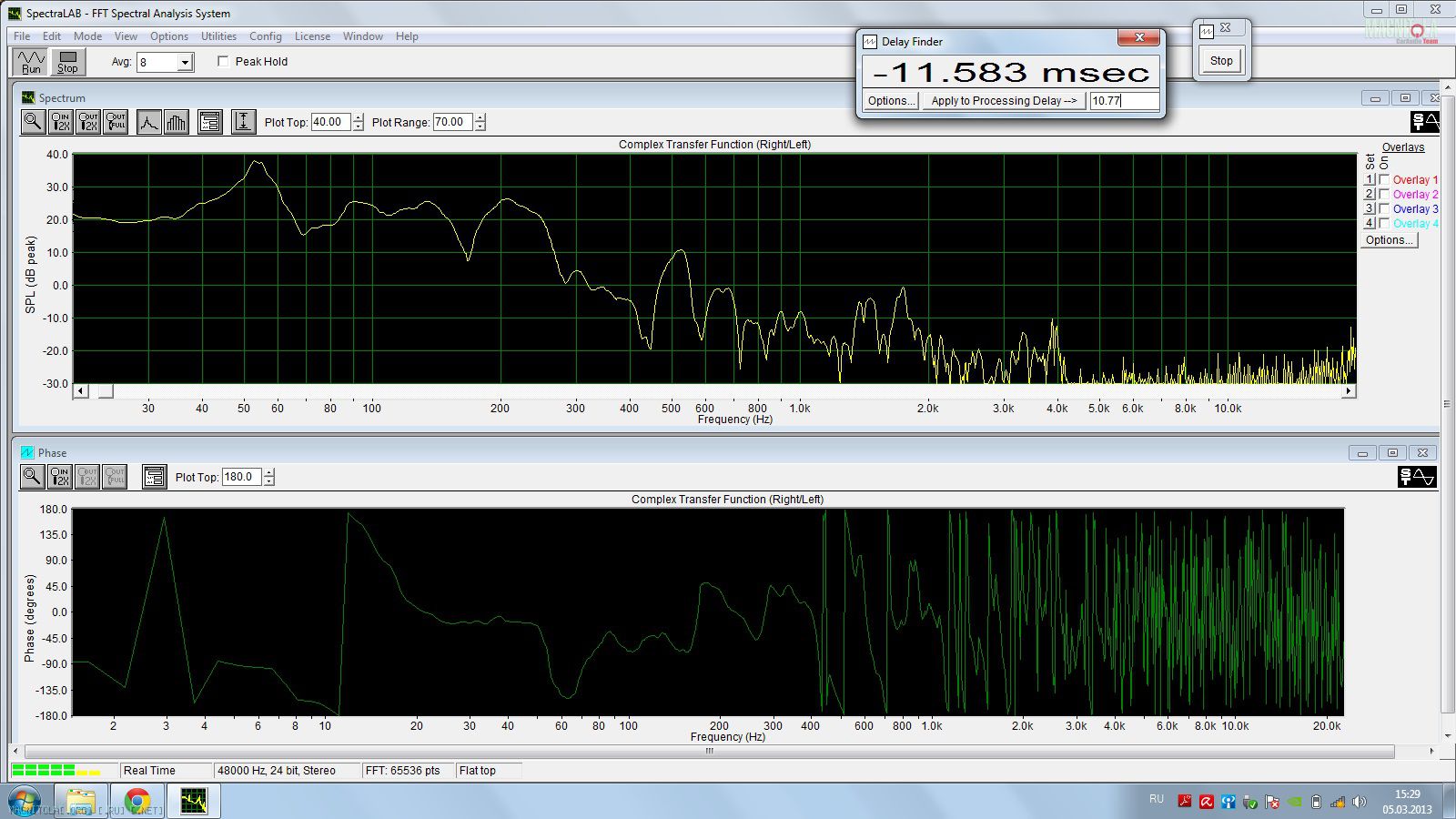1456x819 pixels.
Task: Open Windows Explorer from taskbar
Action: coord(80,802)
